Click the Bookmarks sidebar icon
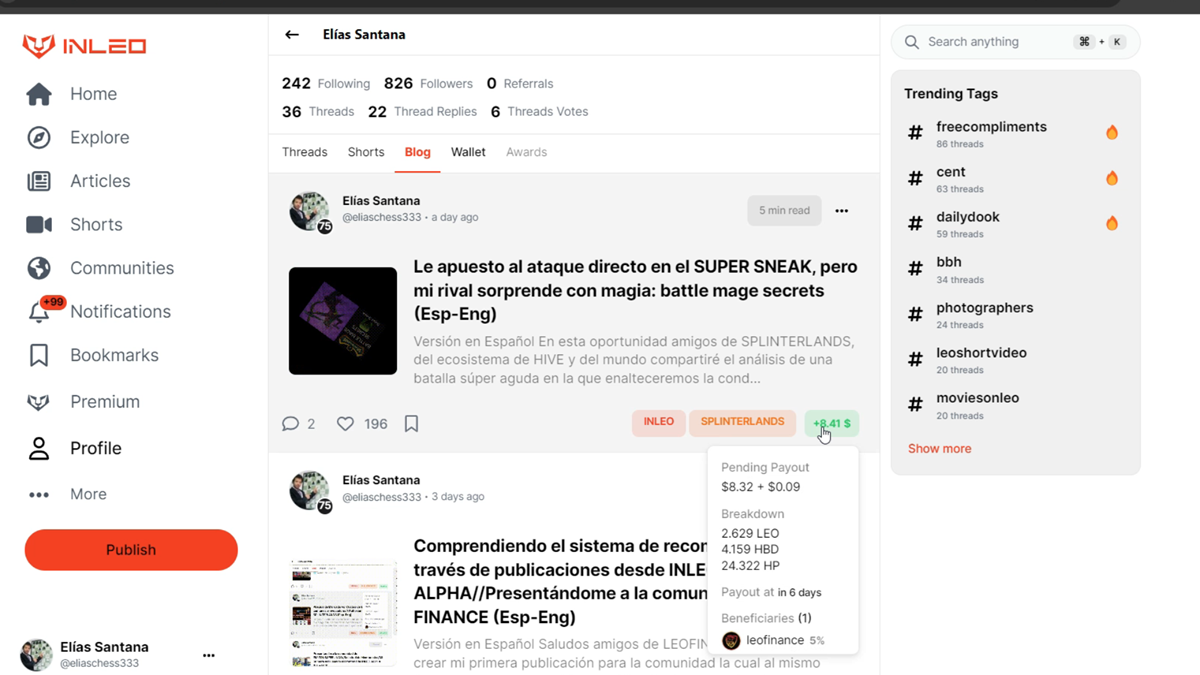The height and width of the screenshot is (675, 1200). [39, 355]
